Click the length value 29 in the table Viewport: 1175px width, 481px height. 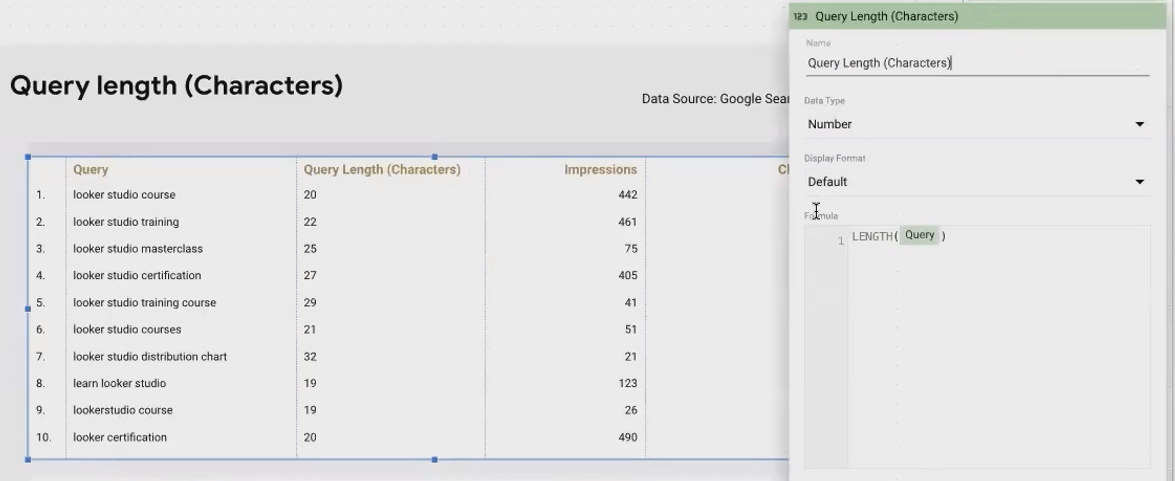pyautogui.click(x=310, y=303)
